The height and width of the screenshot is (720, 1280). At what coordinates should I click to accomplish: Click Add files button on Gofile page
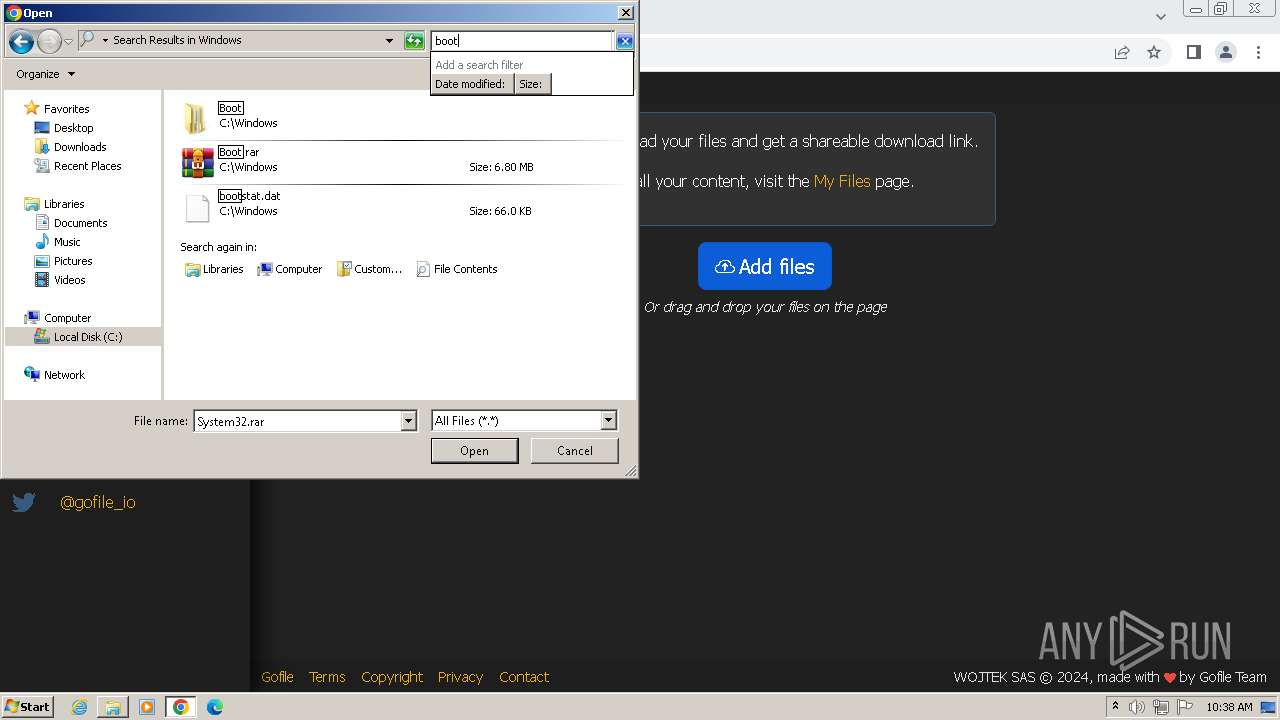click(765, 266)
